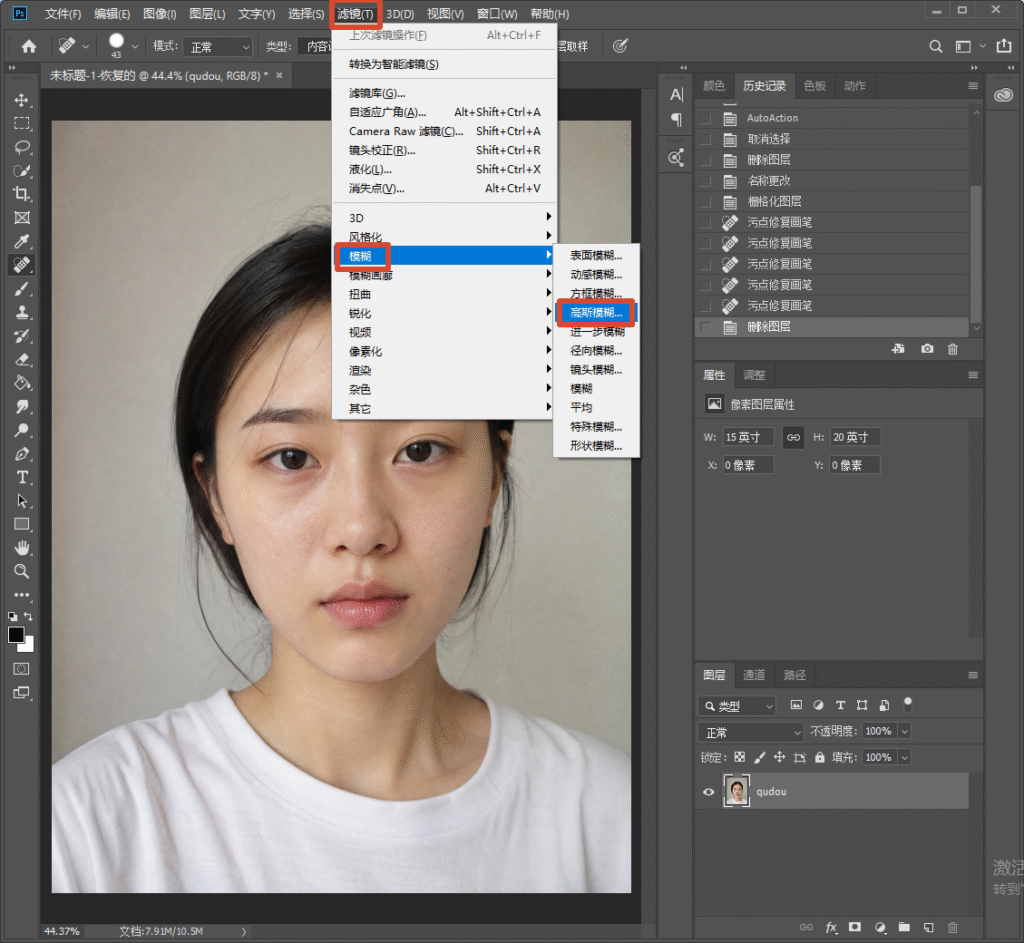This screenshot has height=943, width=1024.
Task: Choose 转换为智能滤镜(S) menu entry
Action: click(444, 64)
